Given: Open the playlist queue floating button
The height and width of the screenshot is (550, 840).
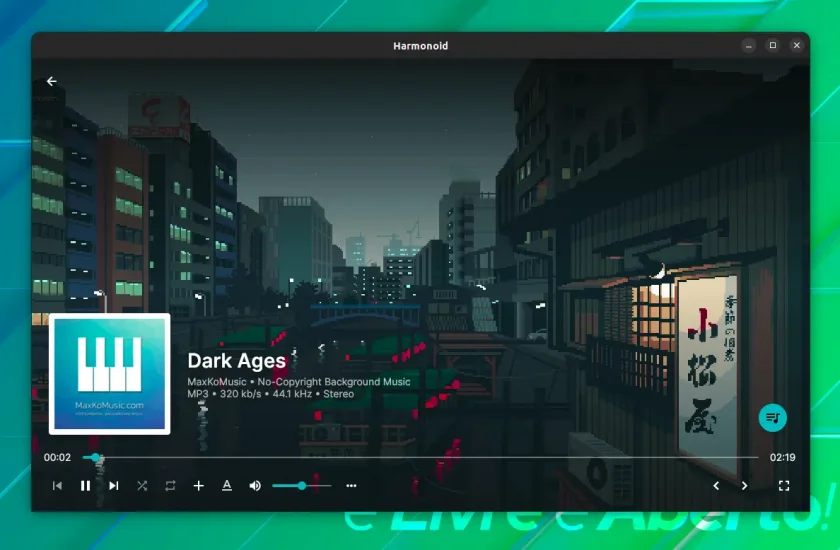Looking at the screenshot, I should click(x=772, y=418).
